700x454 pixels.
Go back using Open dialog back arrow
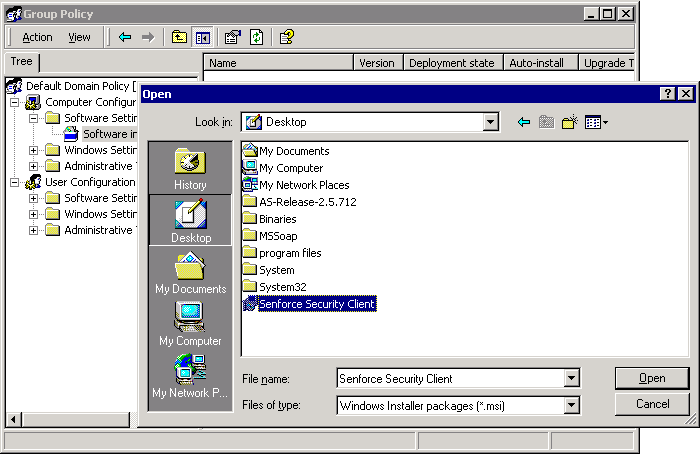(524, 122)
